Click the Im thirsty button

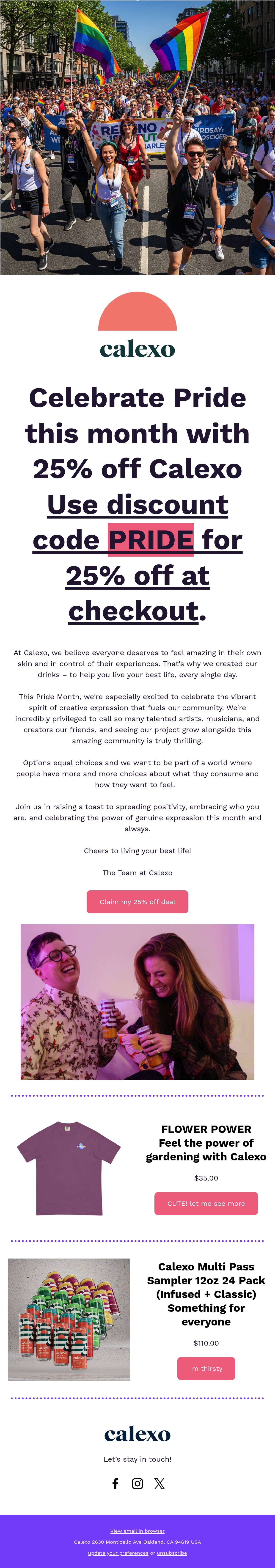[x=206, y=1368]
